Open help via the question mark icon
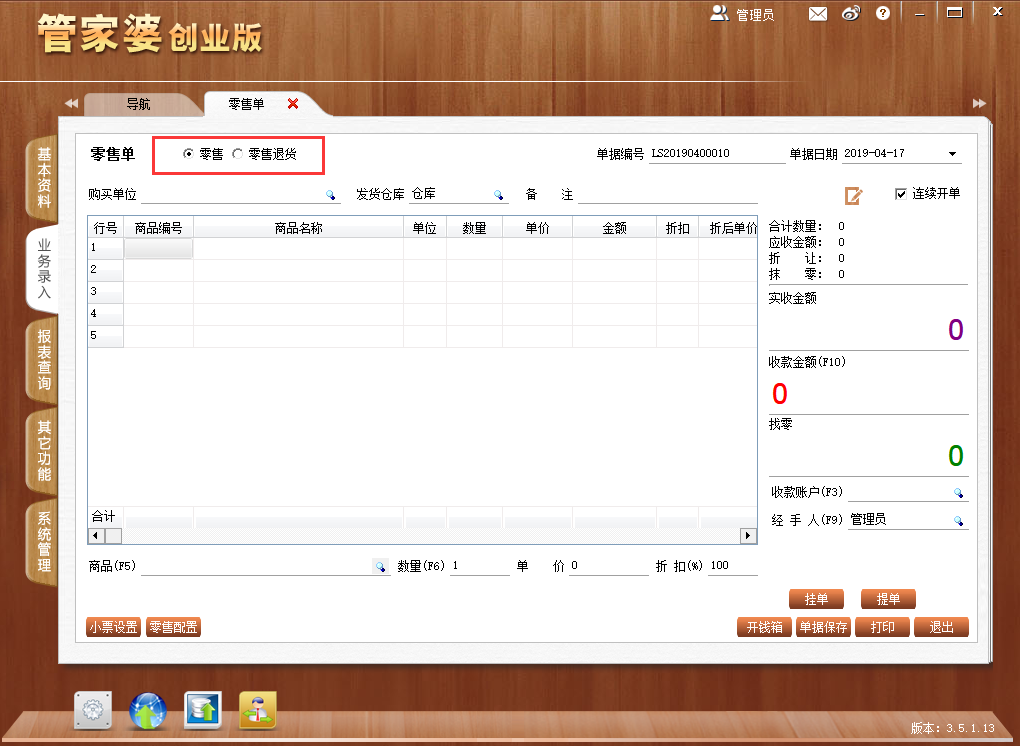The image size is (1020, 746). click(883, 13)
